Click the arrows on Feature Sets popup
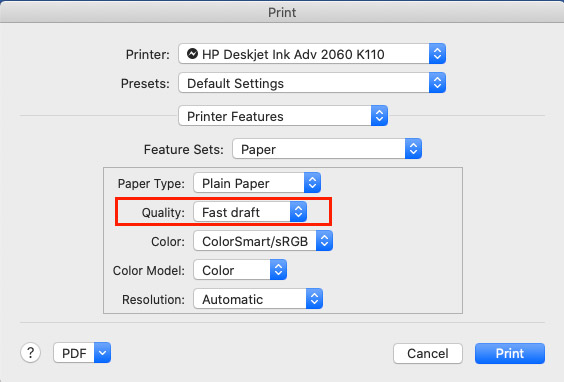Viewport: 564px width, 382px height. [x=413, y=149]
